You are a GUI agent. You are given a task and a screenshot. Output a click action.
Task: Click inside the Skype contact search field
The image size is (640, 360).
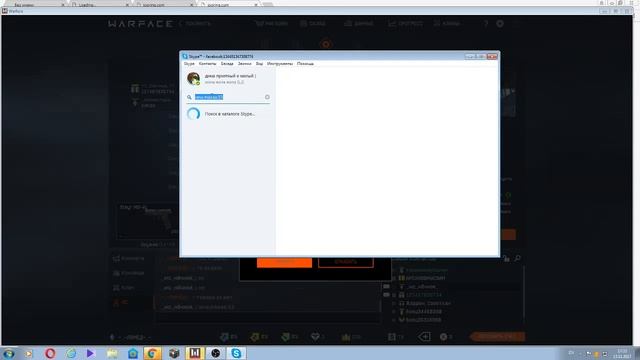coord(229,97)
